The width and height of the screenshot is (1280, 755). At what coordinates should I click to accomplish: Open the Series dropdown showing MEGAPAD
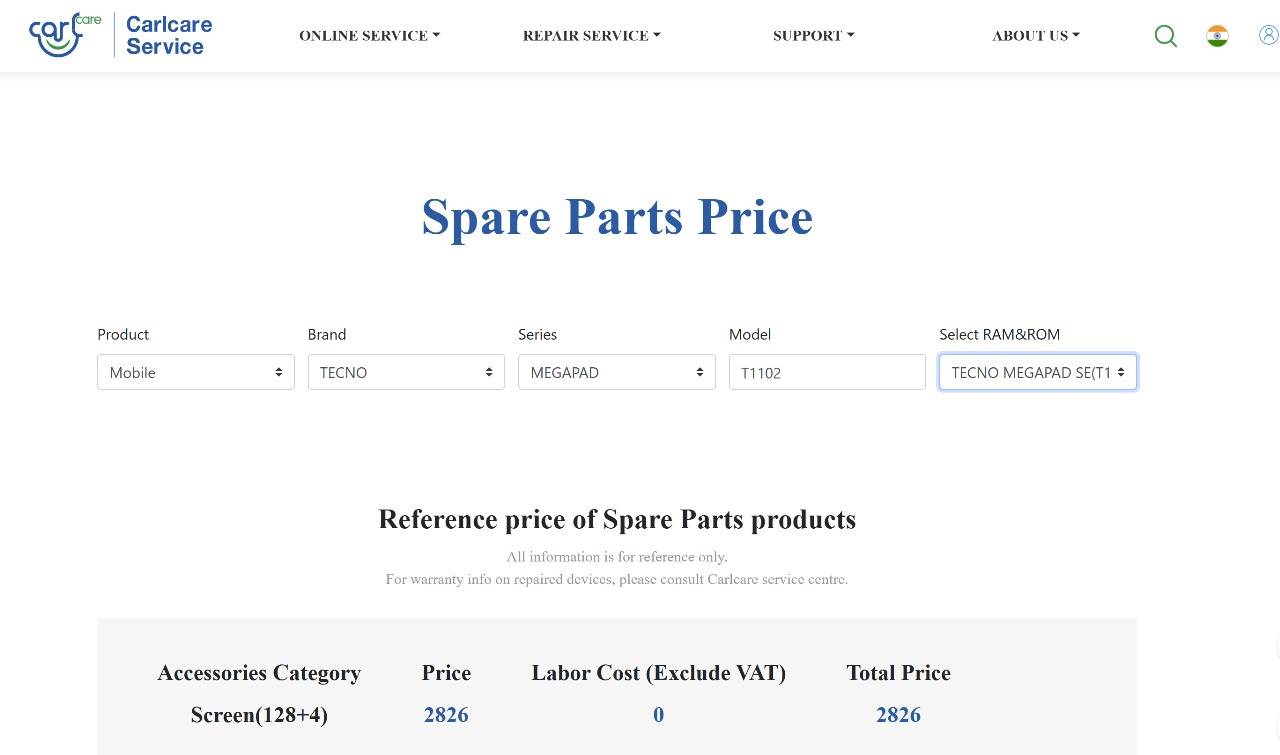point(617,372)
